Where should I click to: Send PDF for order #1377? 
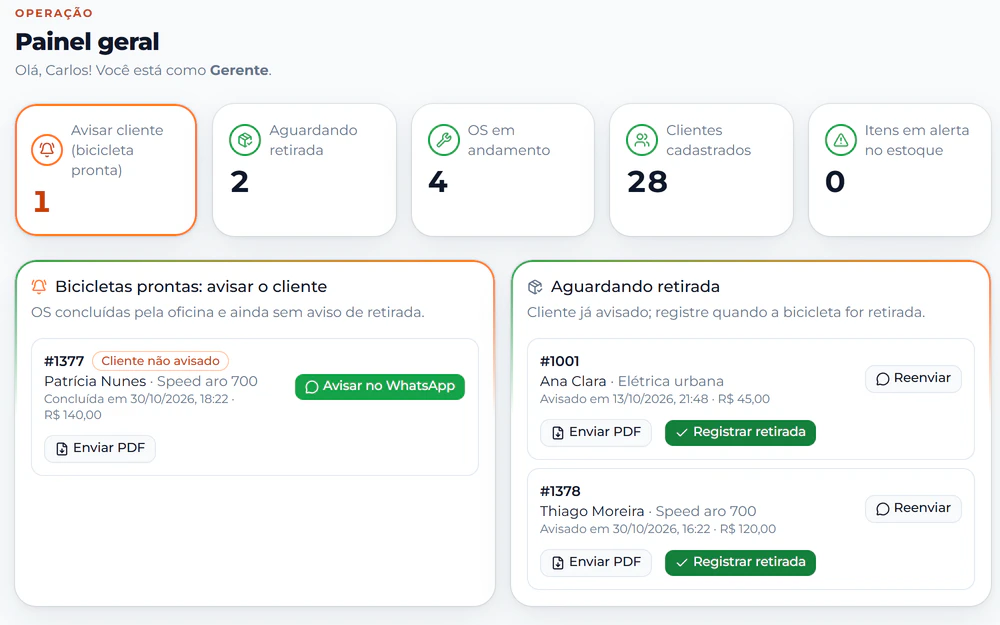pyautogui.click(x=99, y=448)
